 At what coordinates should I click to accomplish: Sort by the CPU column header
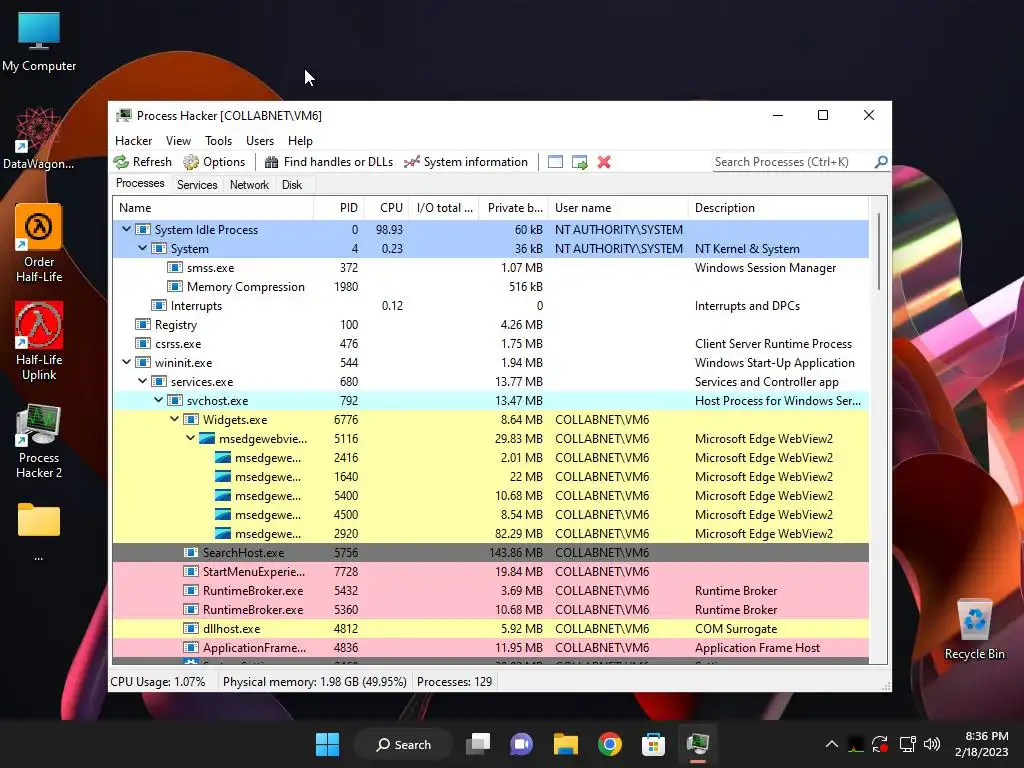tap(386, 208)
